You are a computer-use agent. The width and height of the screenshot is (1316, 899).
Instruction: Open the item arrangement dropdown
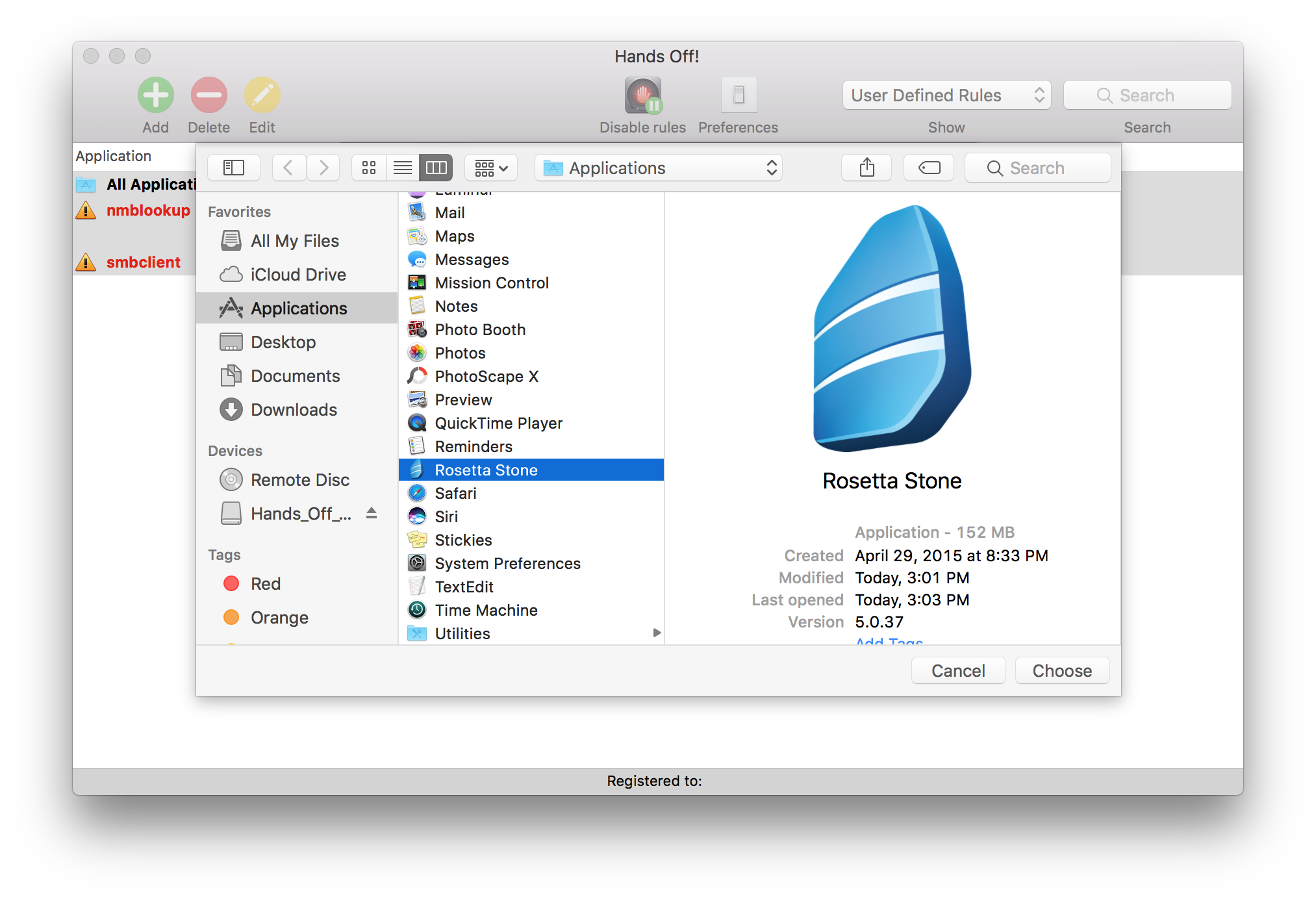point(491,168)
